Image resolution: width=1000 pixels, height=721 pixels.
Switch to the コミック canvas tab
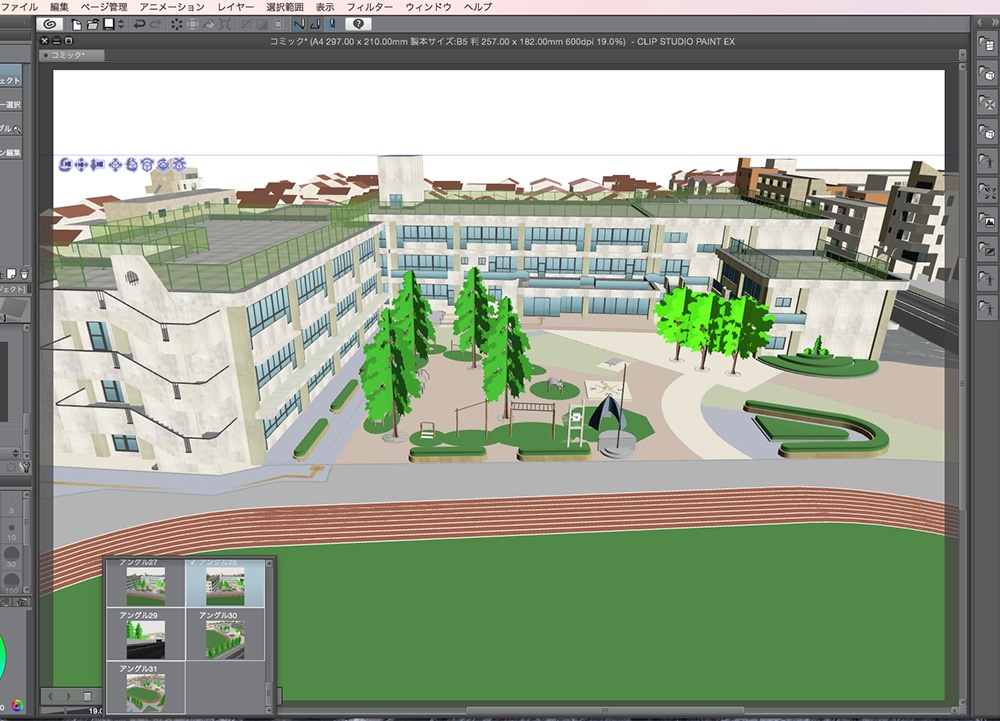tap(68, 55)
